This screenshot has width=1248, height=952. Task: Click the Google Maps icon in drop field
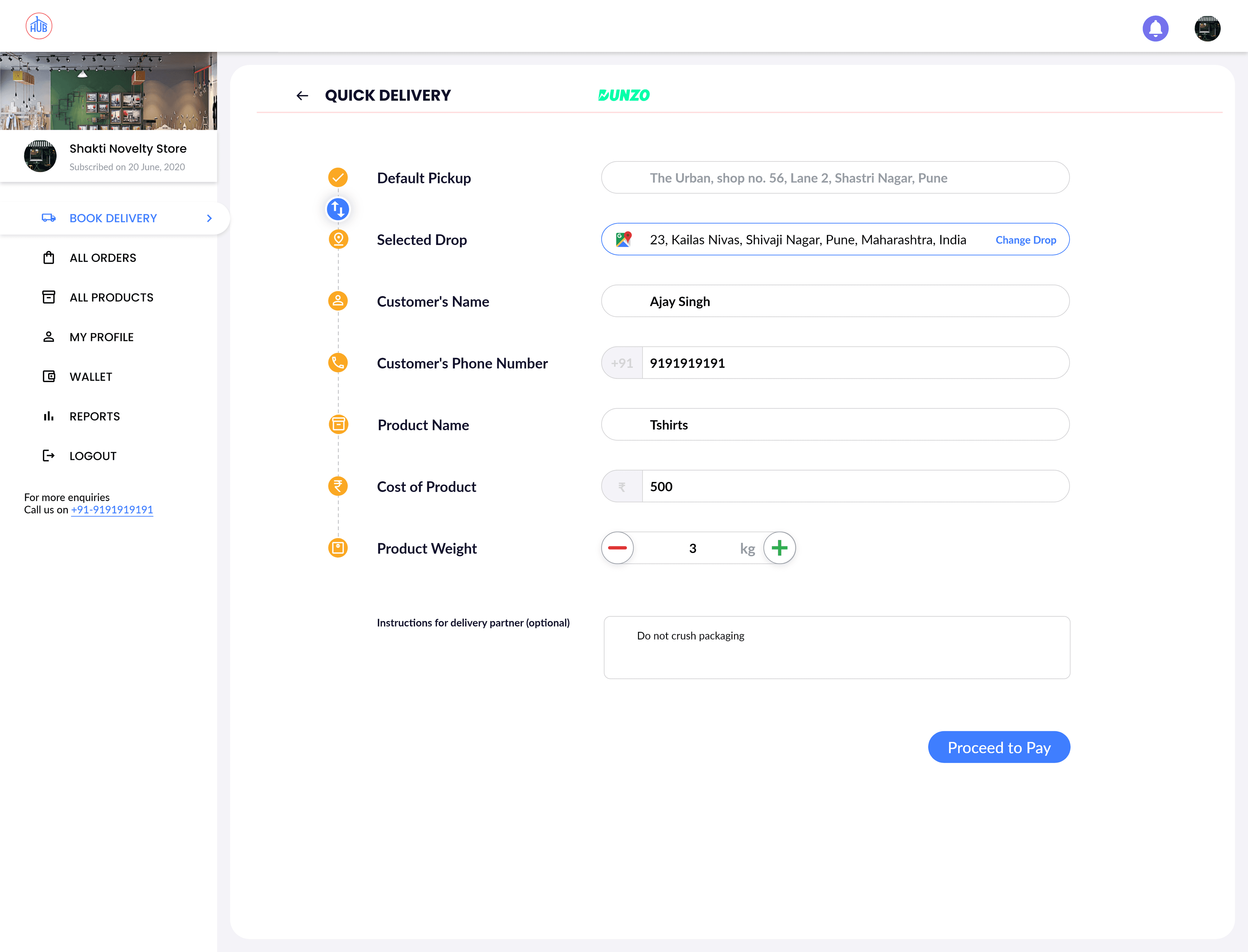click(x=623, y=239)
